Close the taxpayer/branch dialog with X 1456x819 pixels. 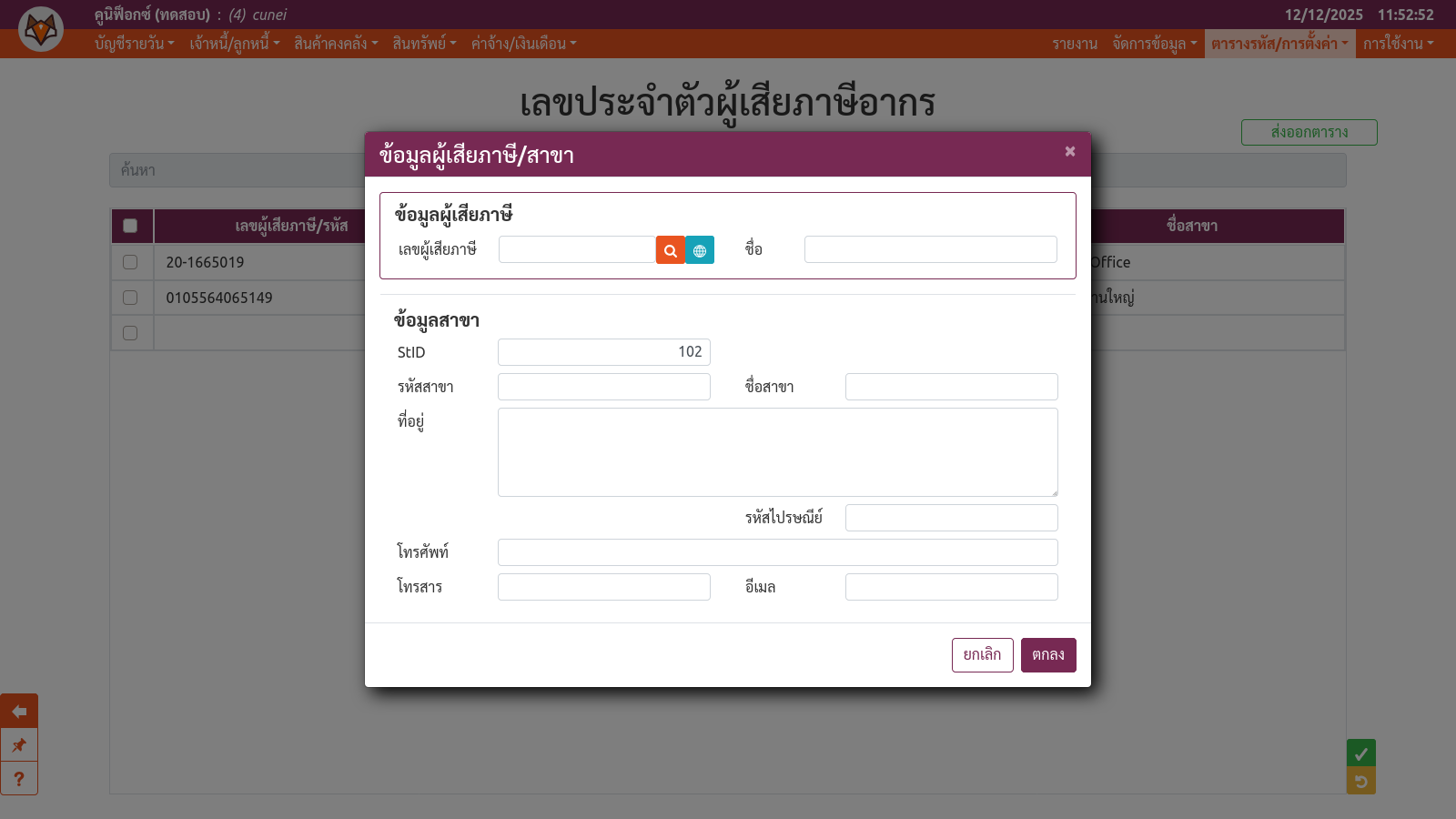[x=1070, y=151]
